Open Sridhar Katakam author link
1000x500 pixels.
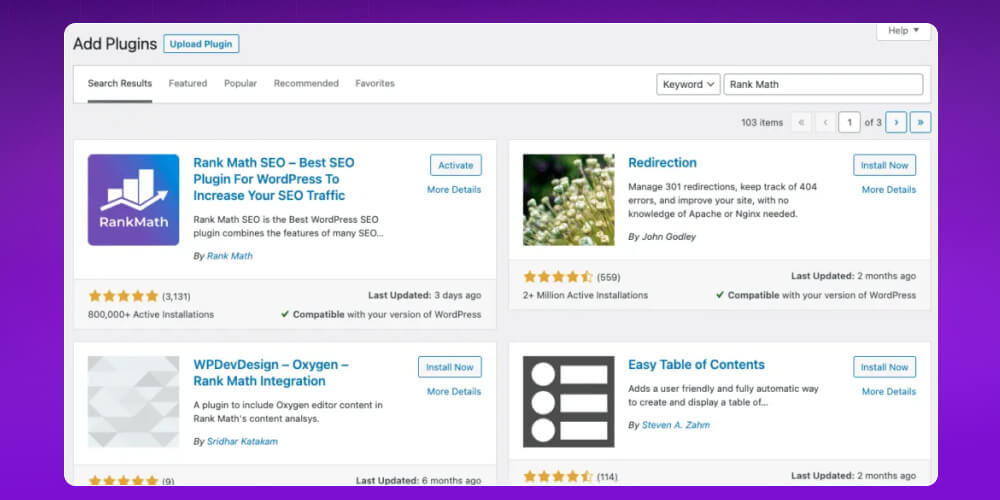(242, 441)
